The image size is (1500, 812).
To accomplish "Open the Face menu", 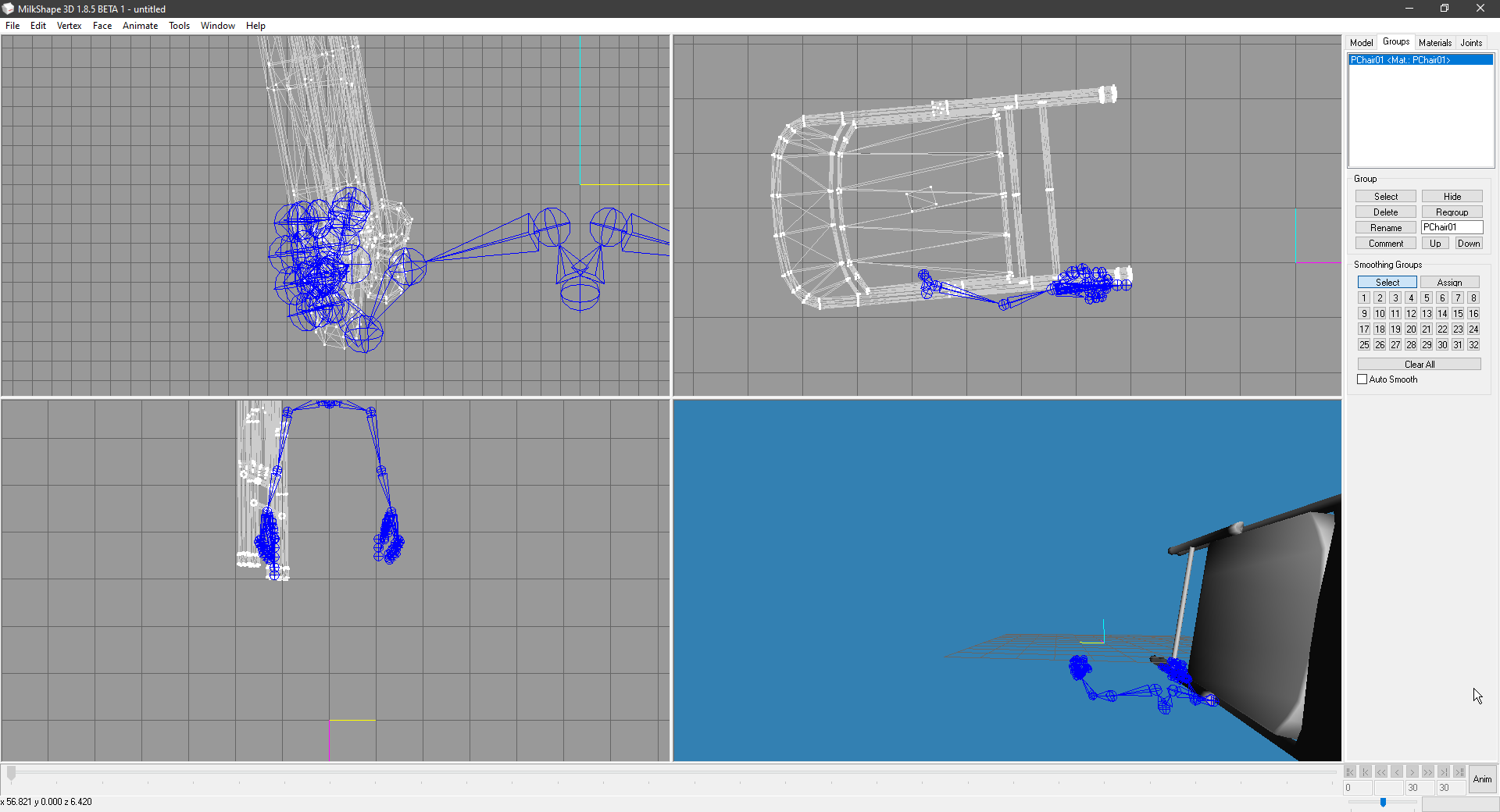I will 102,26.
